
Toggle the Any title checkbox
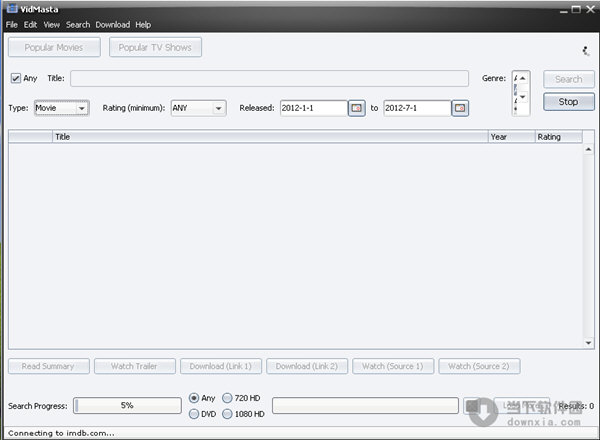point(16,78)
